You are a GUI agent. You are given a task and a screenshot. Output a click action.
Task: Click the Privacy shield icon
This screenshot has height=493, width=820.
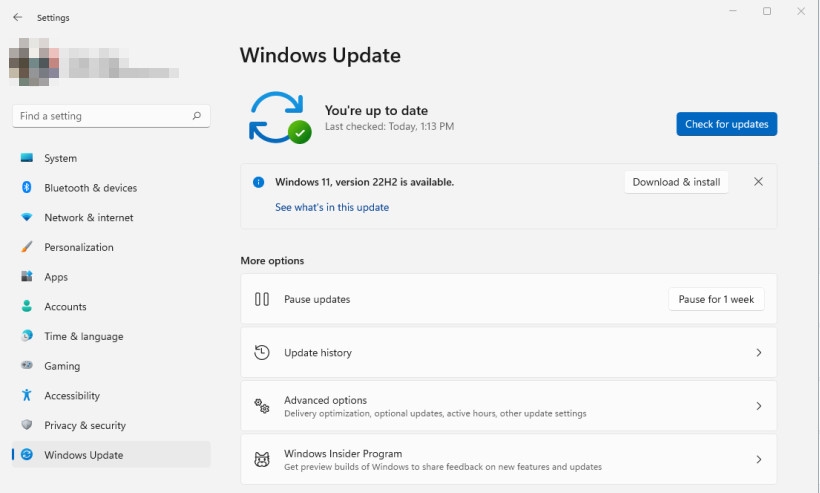(x=27, y=425)
